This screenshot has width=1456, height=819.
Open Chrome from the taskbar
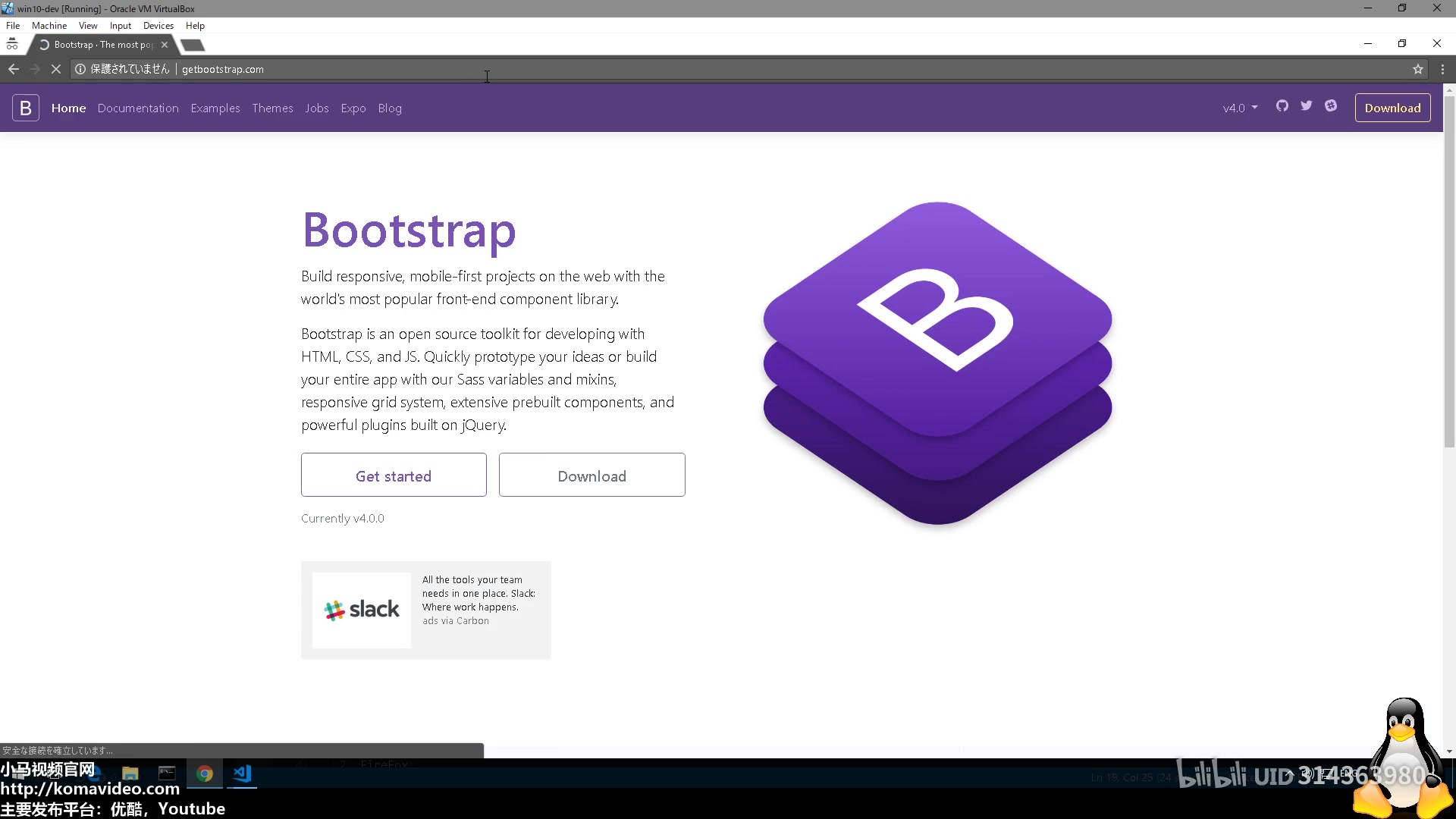point(205,773)
